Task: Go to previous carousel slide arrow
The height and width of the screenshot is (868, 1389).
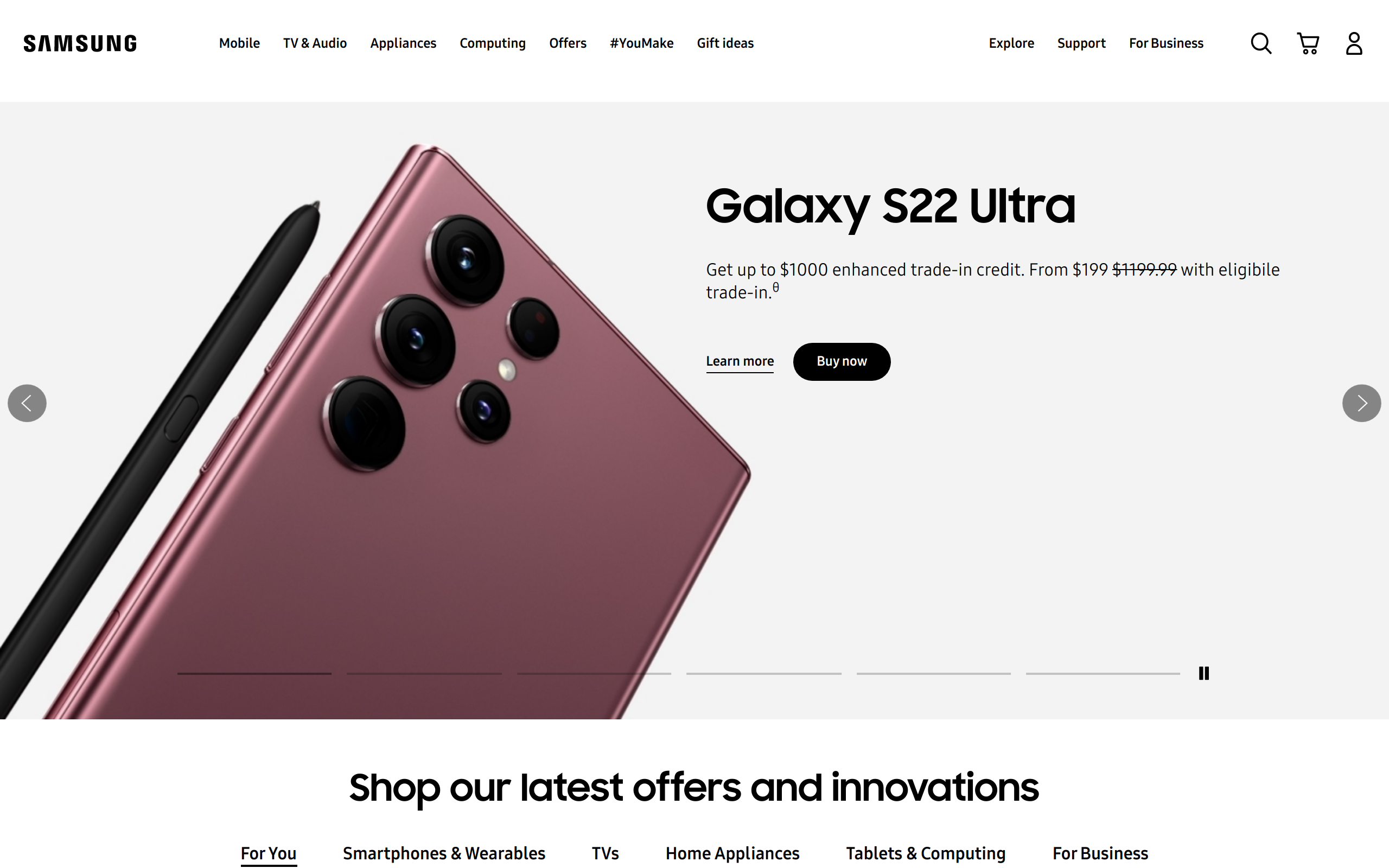Action: (27, 403)
